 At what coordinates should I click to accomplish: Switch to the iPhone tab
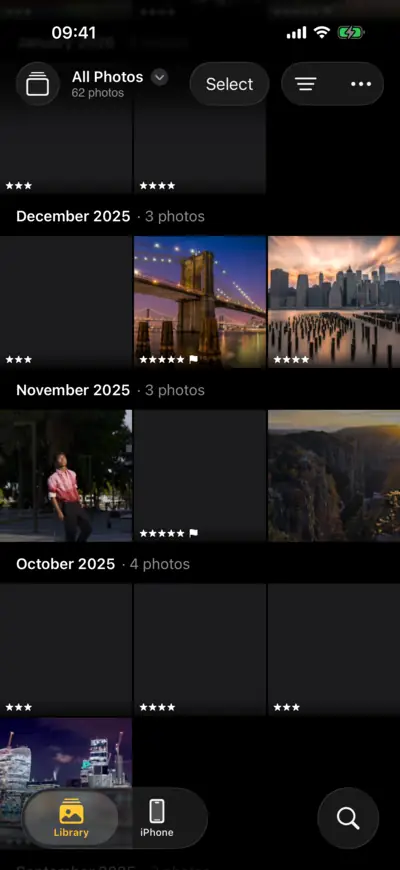pos(156,818)
